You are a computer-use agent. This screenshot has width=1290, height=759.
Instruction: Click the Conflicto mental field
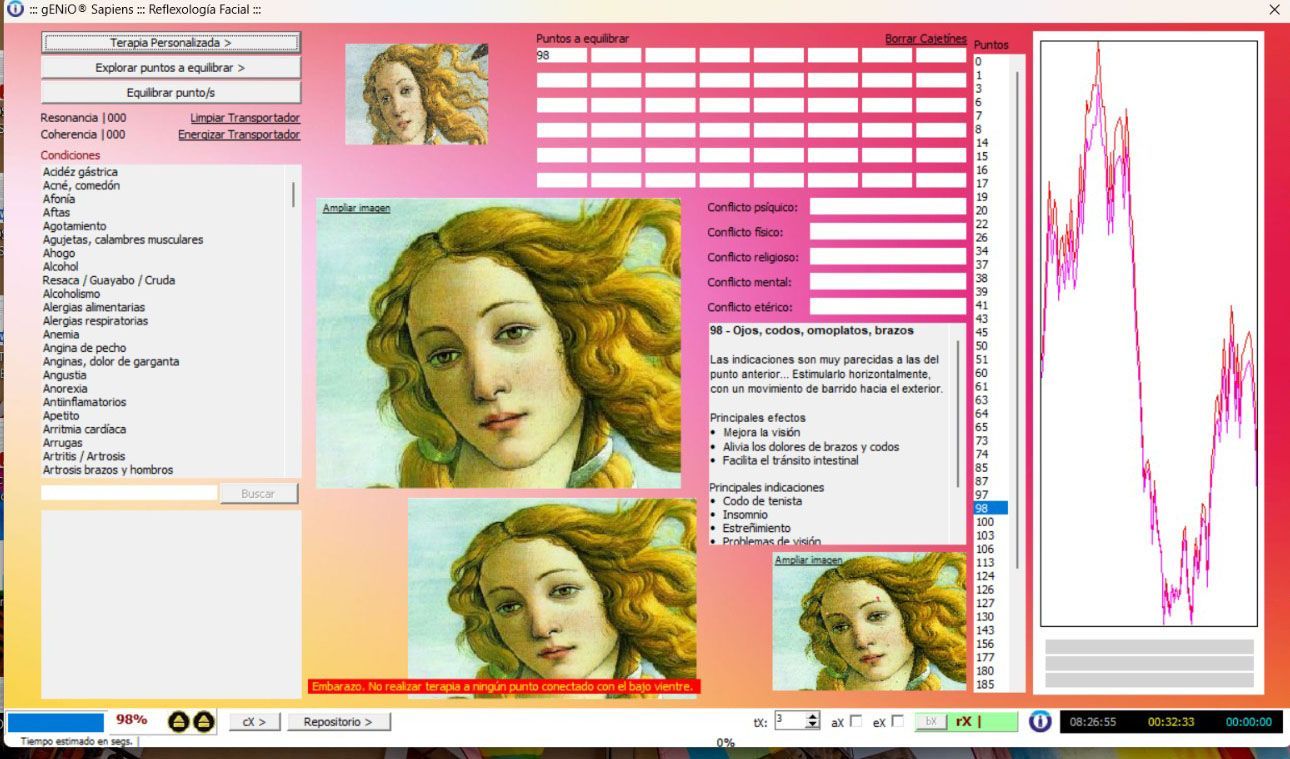click(x=888, y=282)
